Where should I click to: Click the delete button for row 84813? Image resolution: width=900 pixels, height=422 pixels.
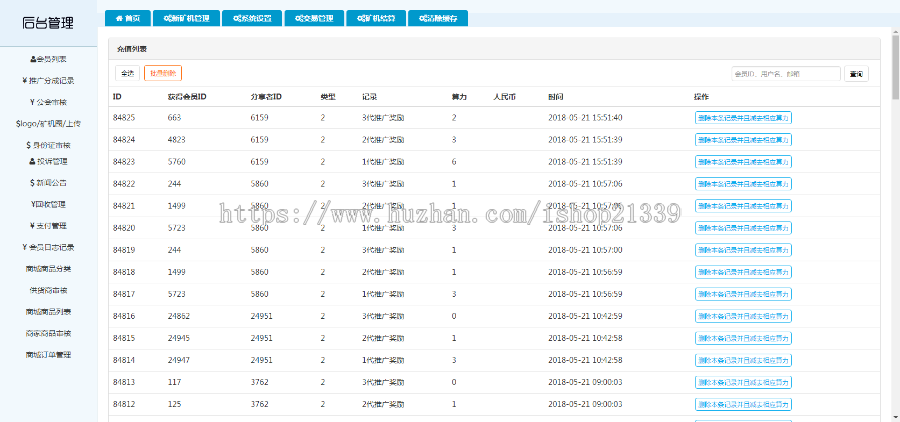point(743,382)
